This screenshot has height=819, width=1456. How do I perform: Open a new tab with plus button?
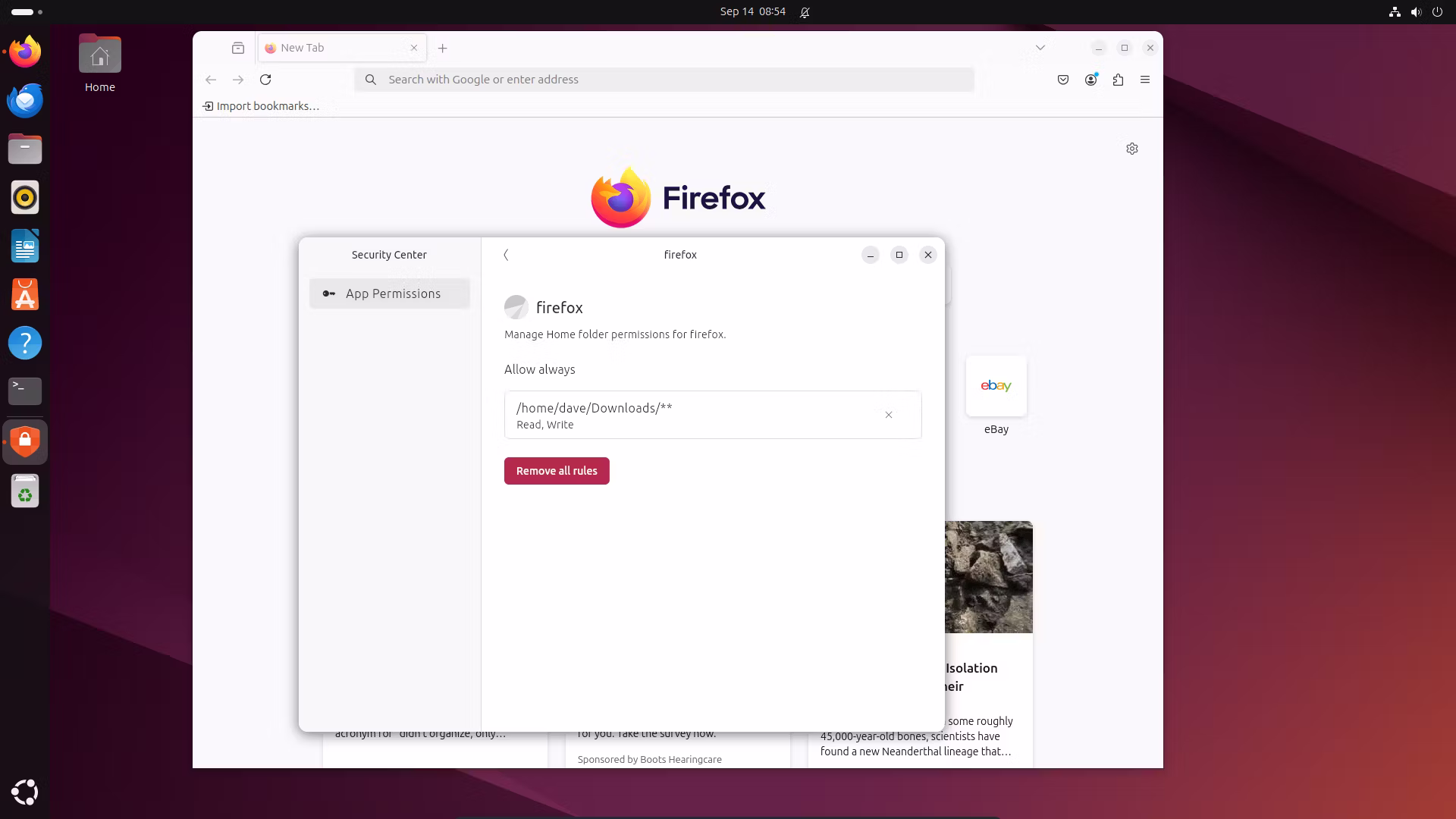(x=443, y=48)
